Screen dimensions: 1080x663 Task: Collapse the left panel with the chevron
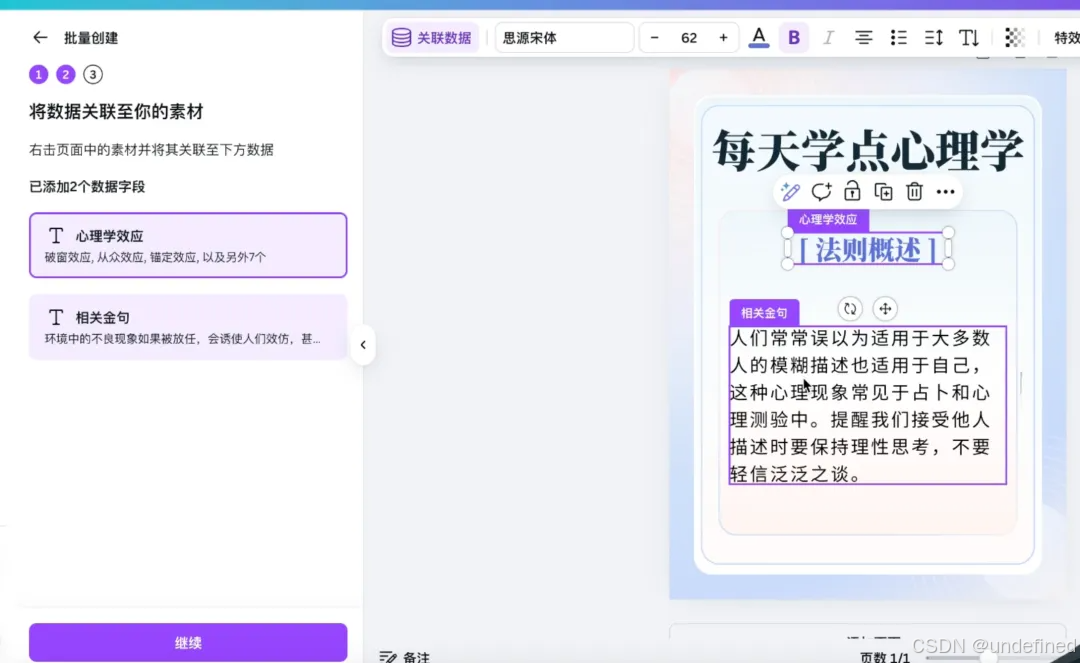click(x=363, y=344)
